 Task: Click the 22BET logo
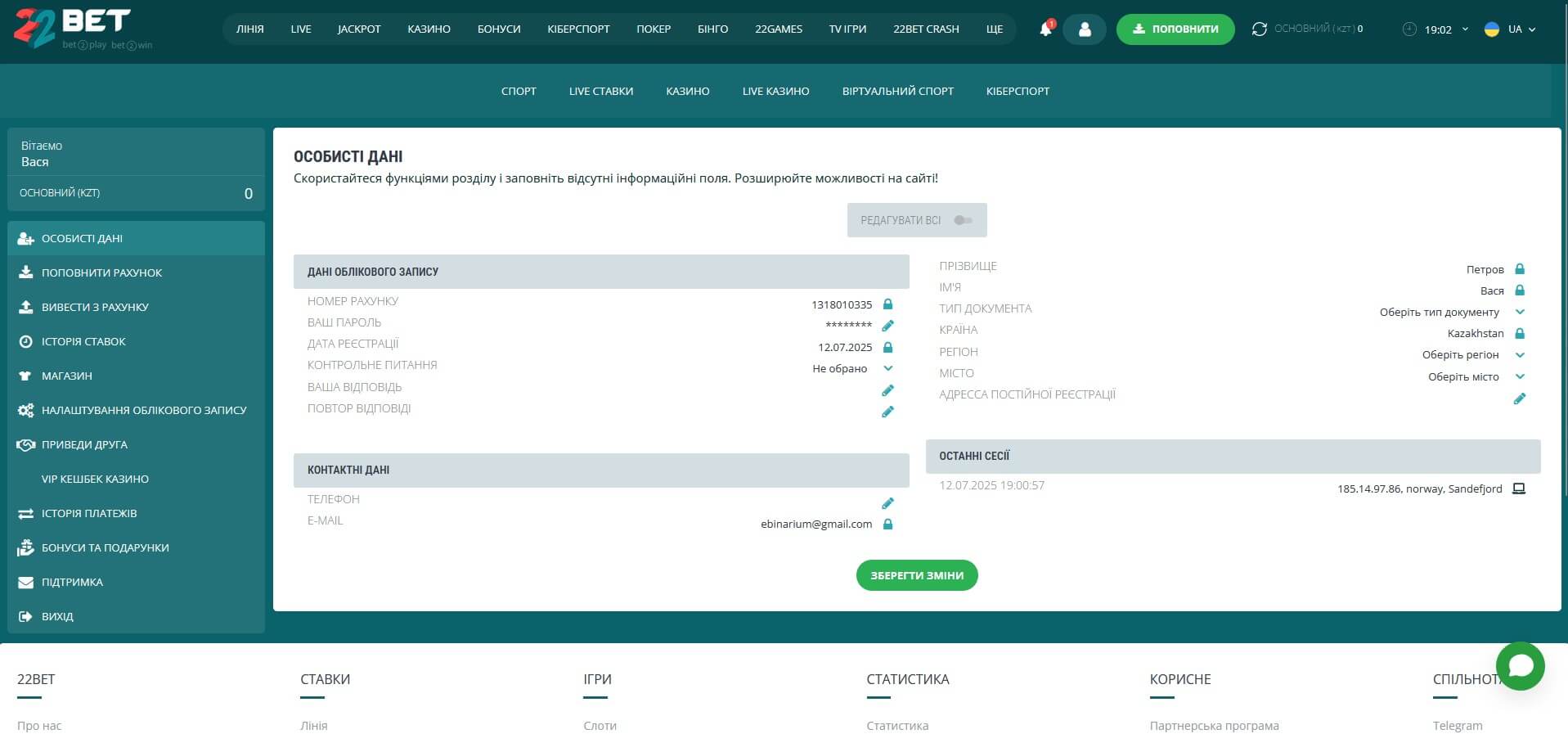tap(82, 28)
